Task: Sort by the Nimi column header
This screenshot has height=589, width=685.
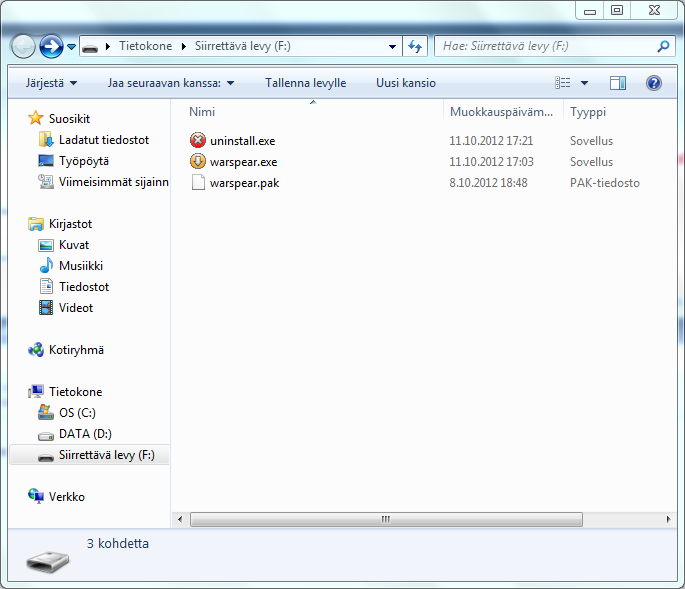Action: [x=202, y=112]
